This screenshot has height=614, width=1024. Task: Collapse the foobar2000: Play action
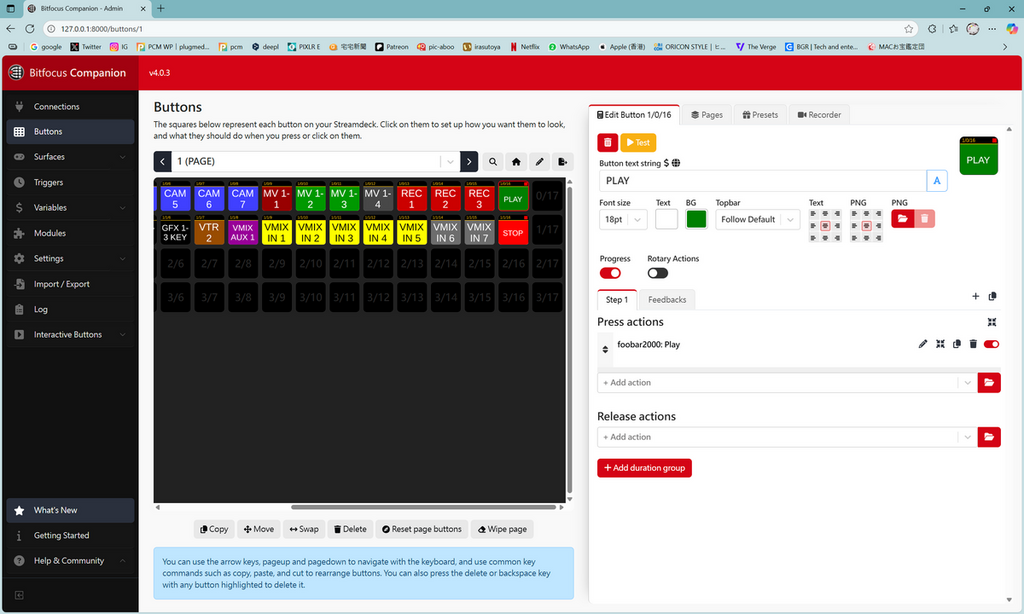(940, 344)
